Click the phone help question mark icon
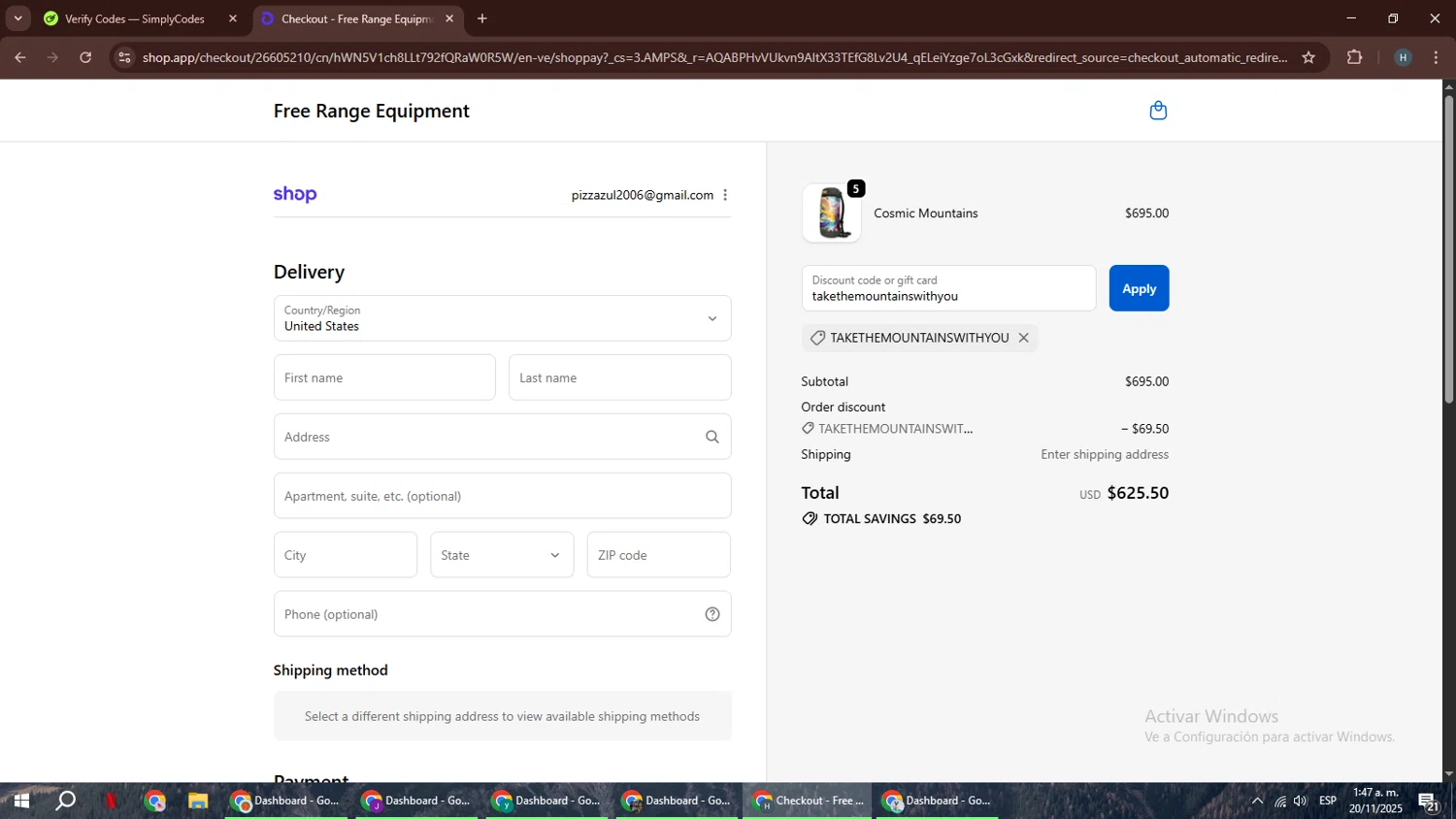 pyautogui.click(x=712, y=614)
